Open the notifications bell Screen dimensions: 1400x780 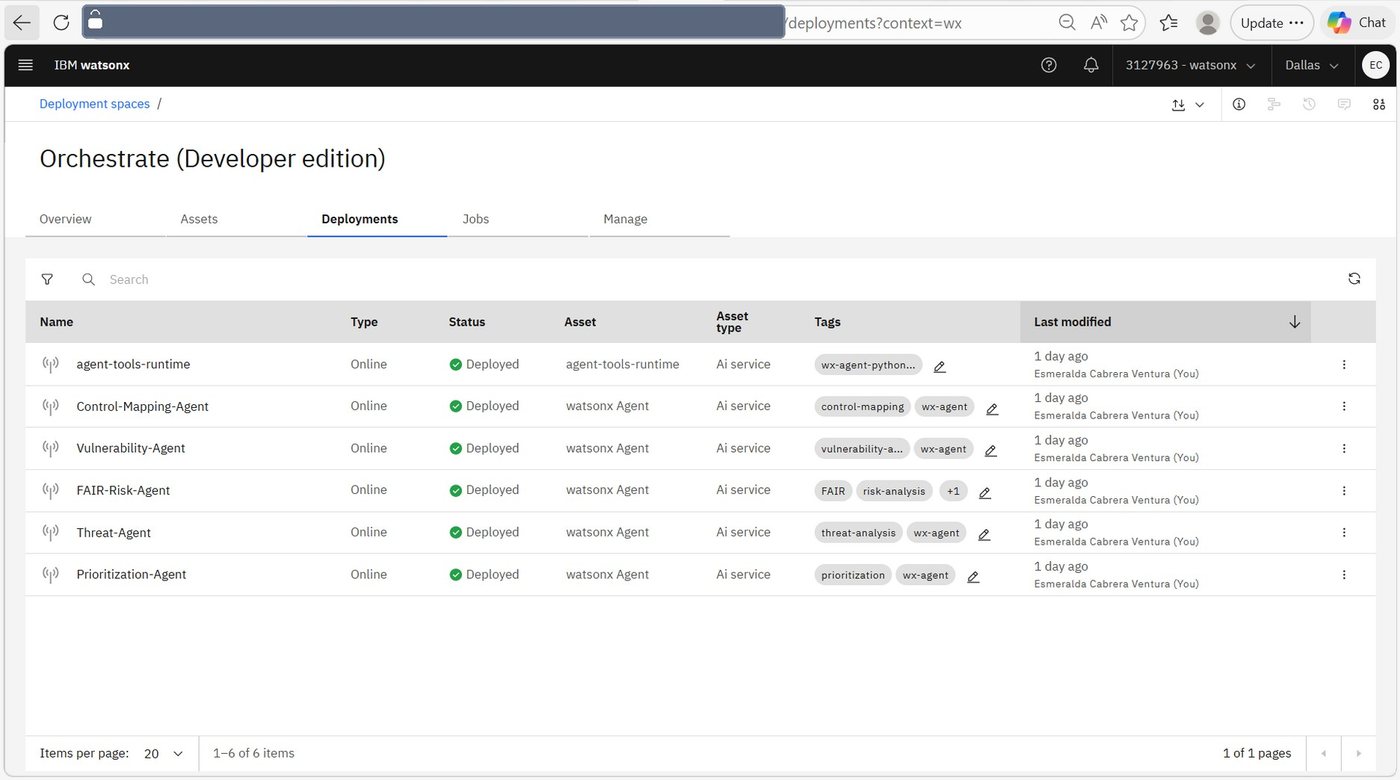pyautogui.click(x=1091, y=65)
